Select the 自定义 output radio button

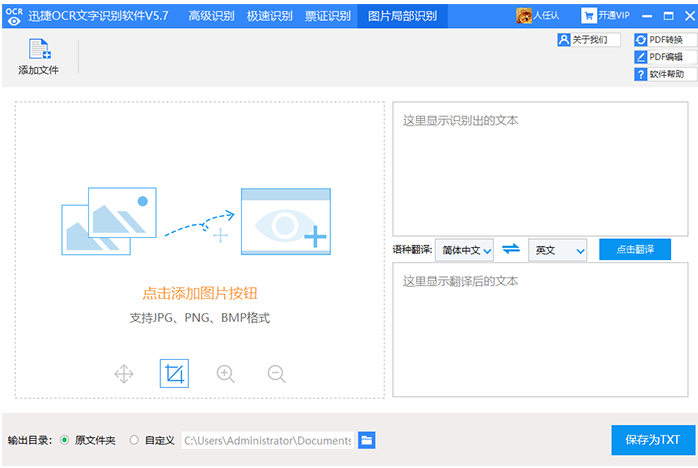(x=135, y=440)
